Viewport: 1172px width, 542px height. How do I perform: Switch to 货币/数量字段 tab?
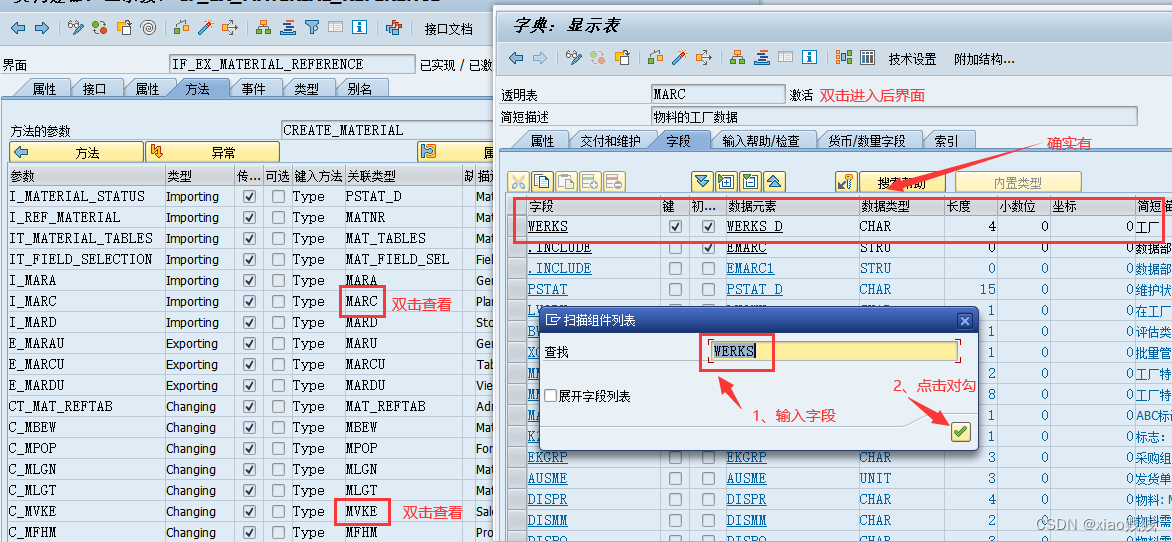click(x=866, y=141)
